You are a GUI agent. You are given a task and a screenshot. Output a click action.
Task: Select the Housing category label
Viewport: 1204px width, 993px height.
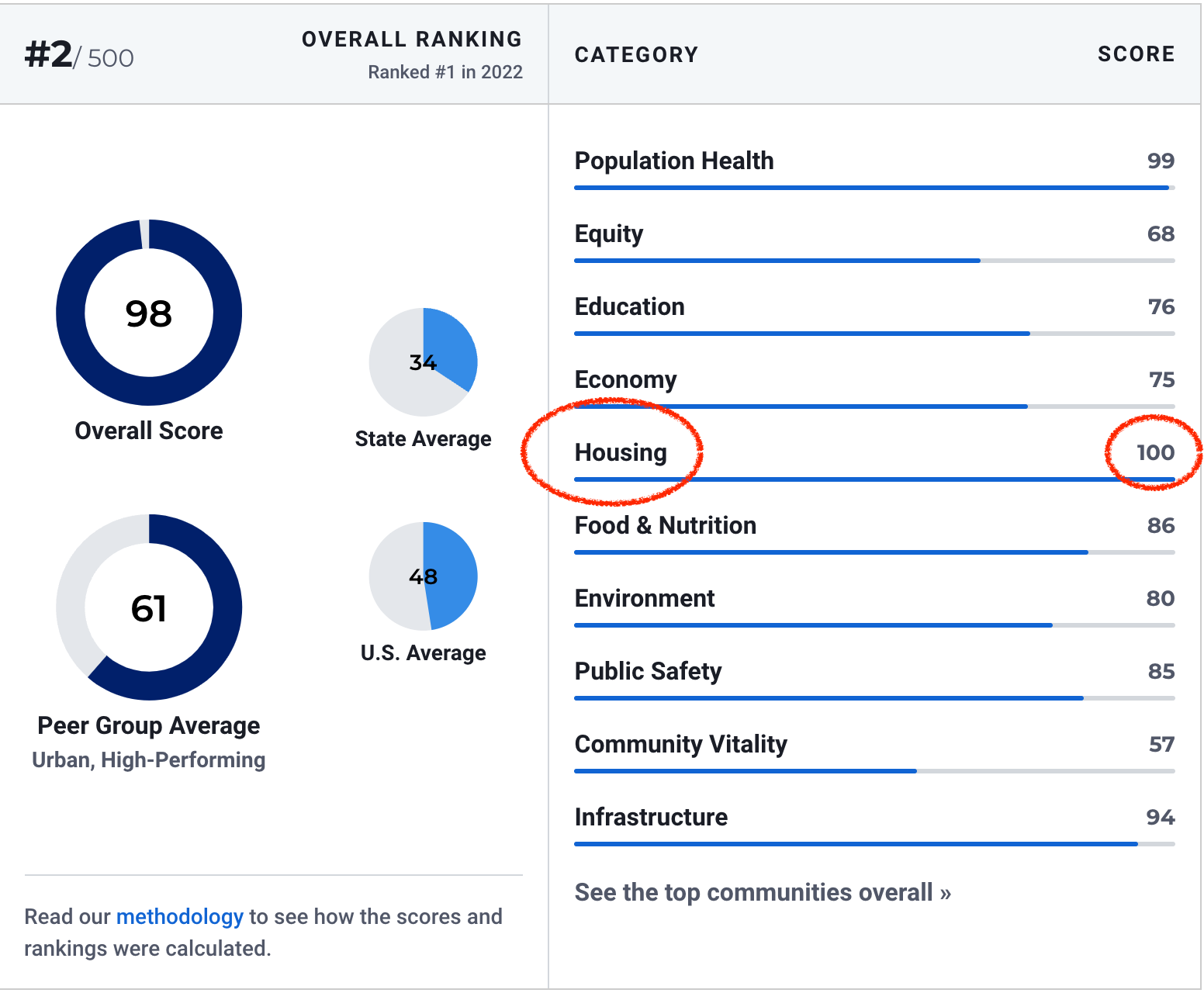621,452
